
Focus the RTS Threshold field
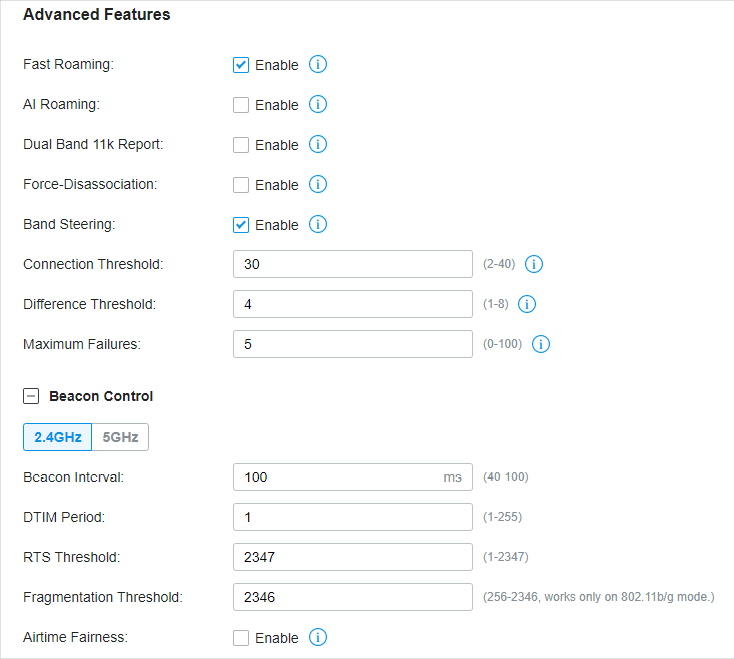[x=353, y=557]
